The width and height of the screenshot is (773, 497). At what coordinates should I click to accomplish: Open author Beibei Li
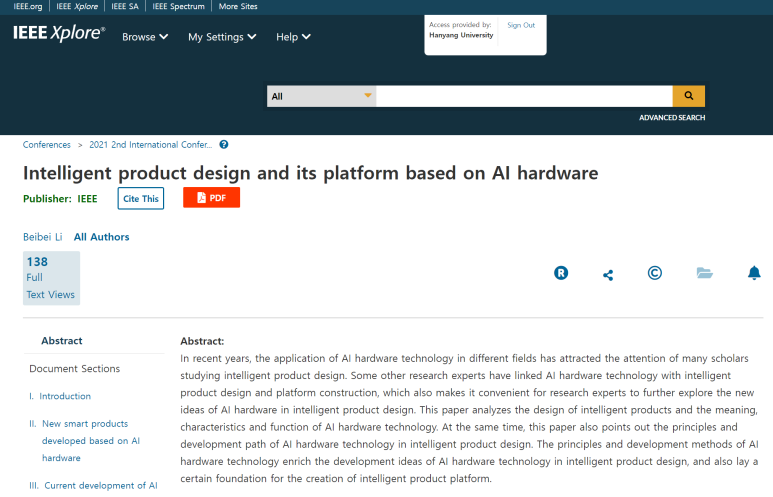[x=42, y=237]
